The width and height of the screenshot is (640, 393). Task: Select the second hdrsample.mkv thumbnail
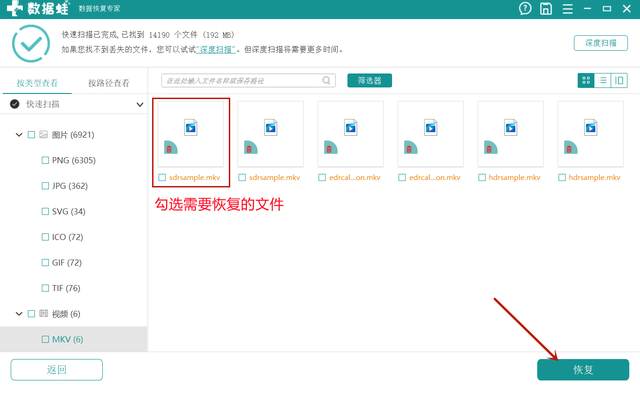coord(591,134)
